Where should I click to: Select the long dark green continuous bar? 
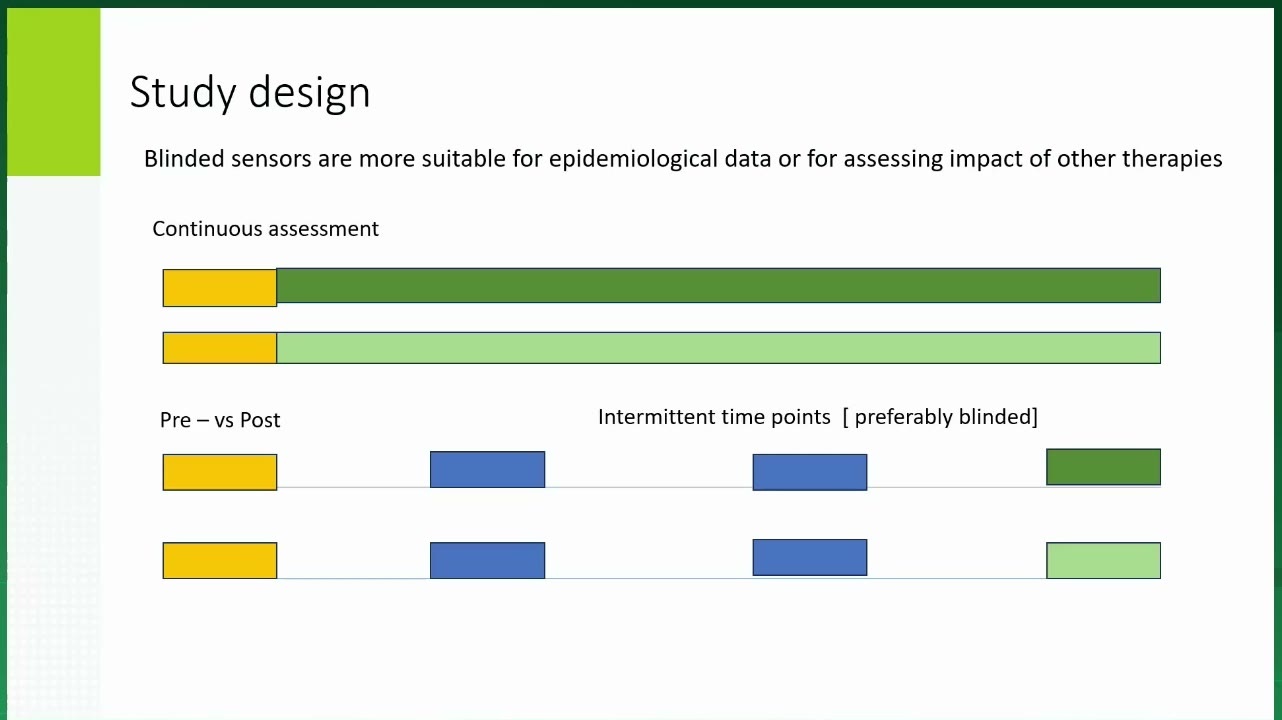coord(718,285)
